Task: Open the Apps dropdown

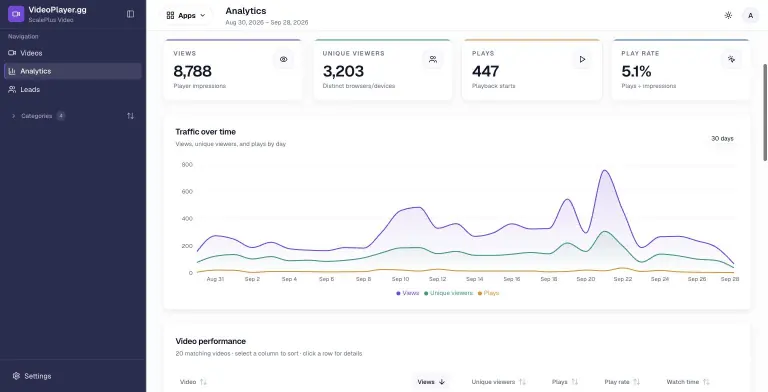Action: [186, 16]
